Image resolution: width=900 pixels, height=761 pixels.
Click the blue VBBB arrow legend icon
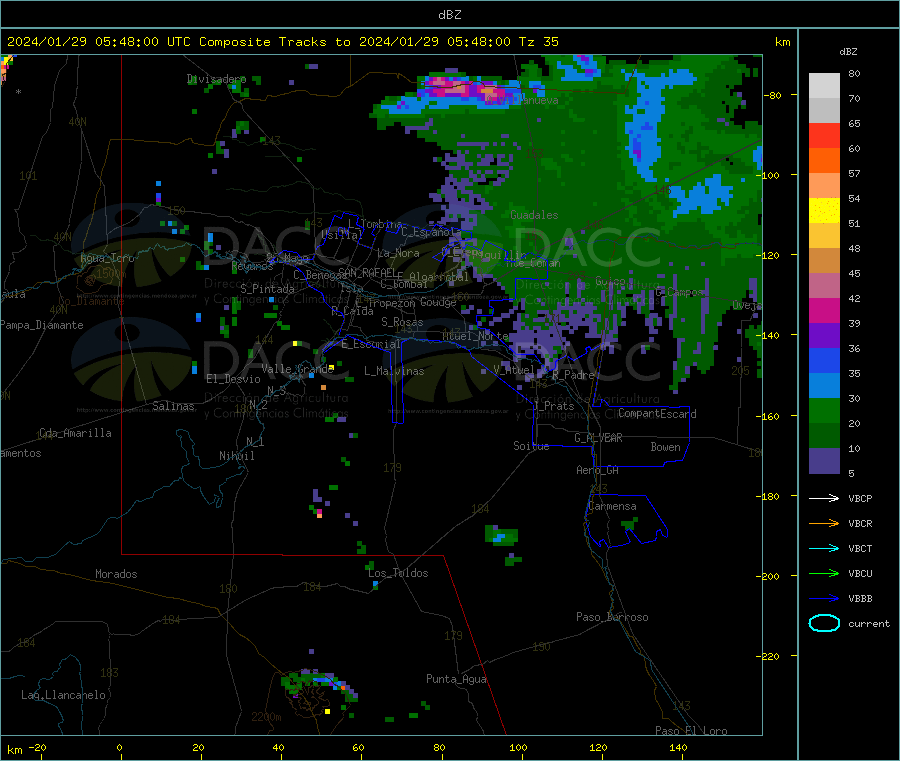(x=824, y=599)
